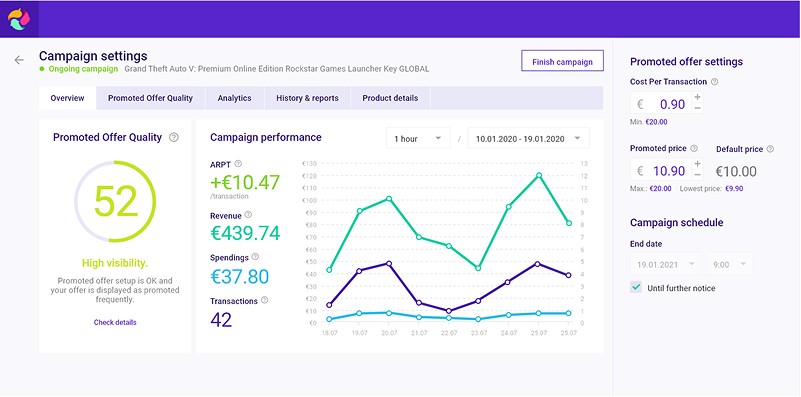Click the ARPT value +€10.47
The height and width of the screenshot is (397, 801).
[x=245, y=182]
